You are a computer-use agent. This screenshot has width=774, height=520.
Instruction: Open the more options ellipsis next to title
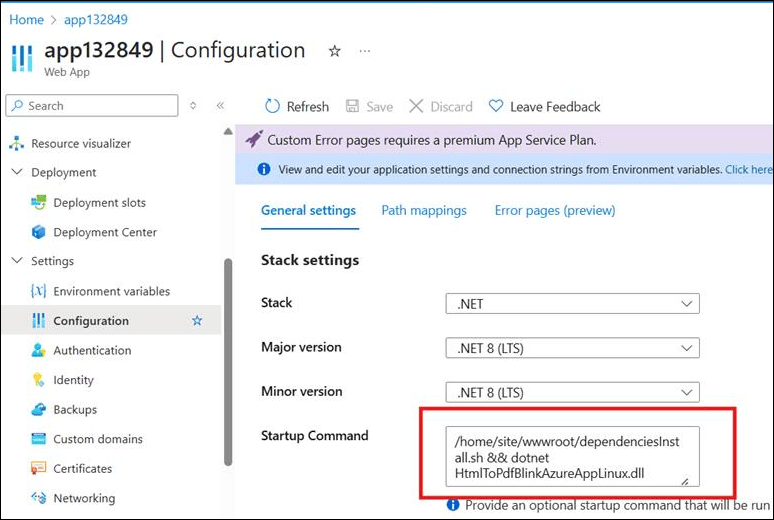365,51
